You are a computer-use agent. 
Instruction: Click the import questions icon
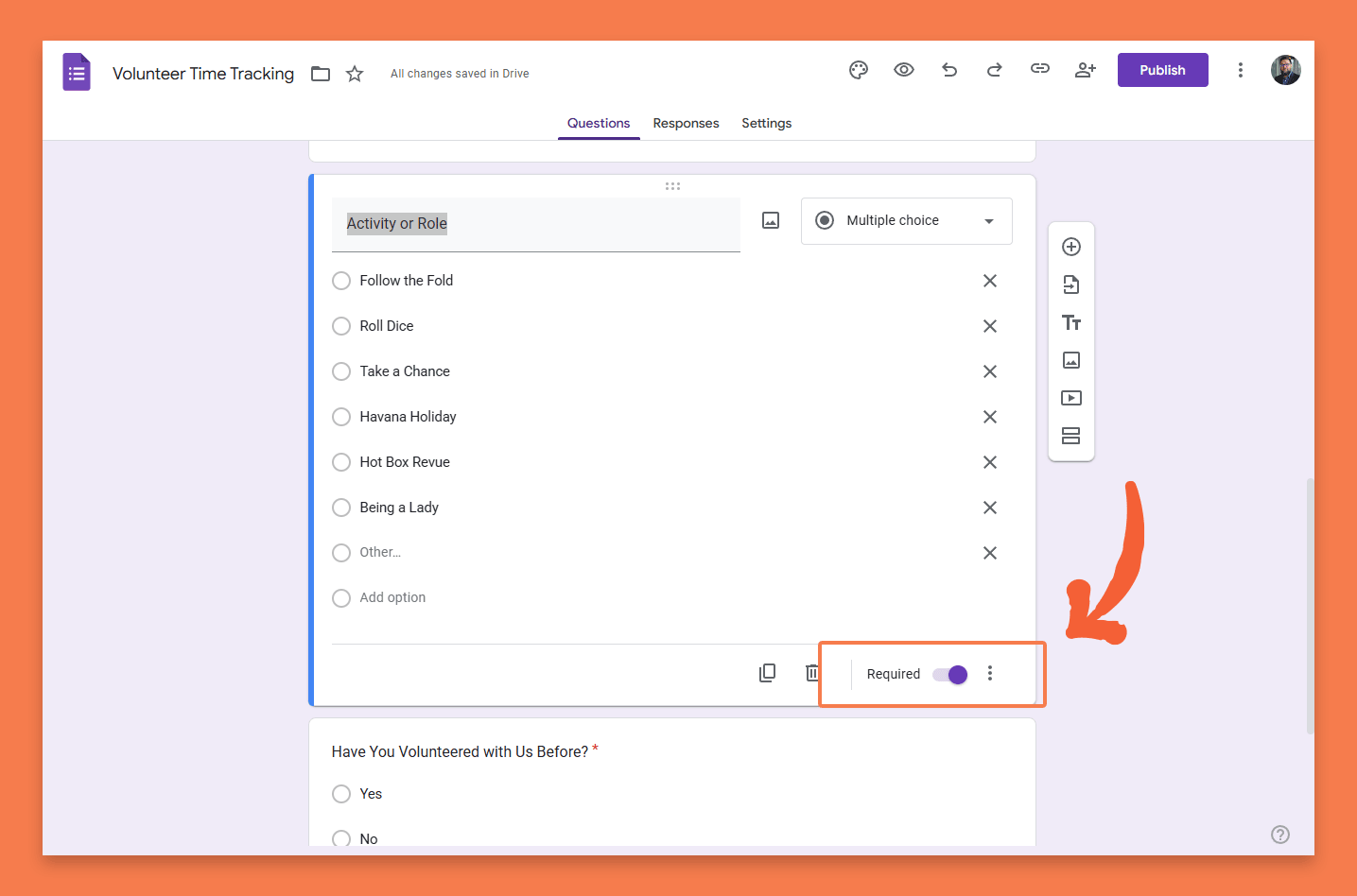tap(1071, 284)
